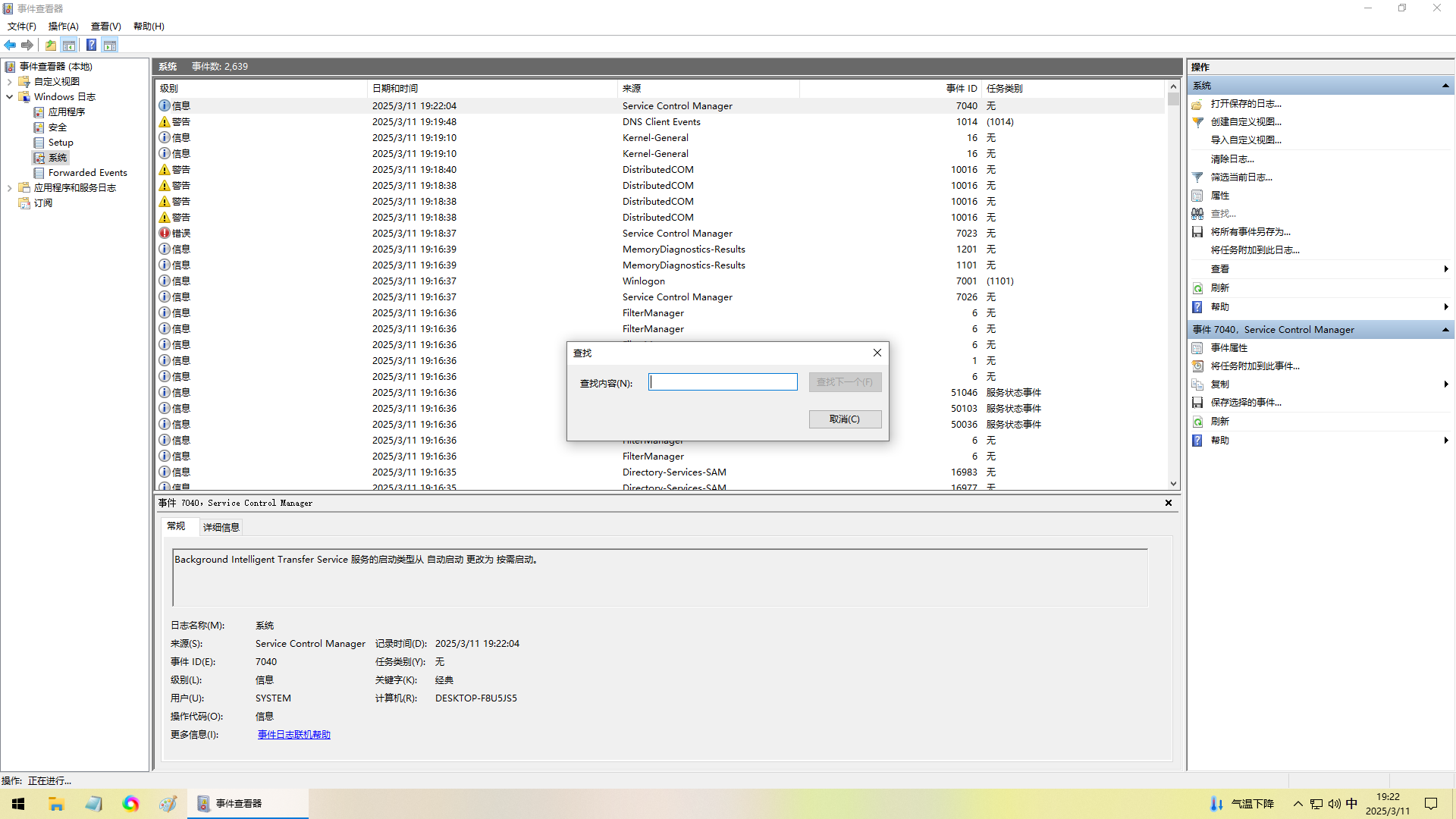Click the event list scroll-down arrow
Viewport: 1456px width, 819px height.
click(1173, 484)
